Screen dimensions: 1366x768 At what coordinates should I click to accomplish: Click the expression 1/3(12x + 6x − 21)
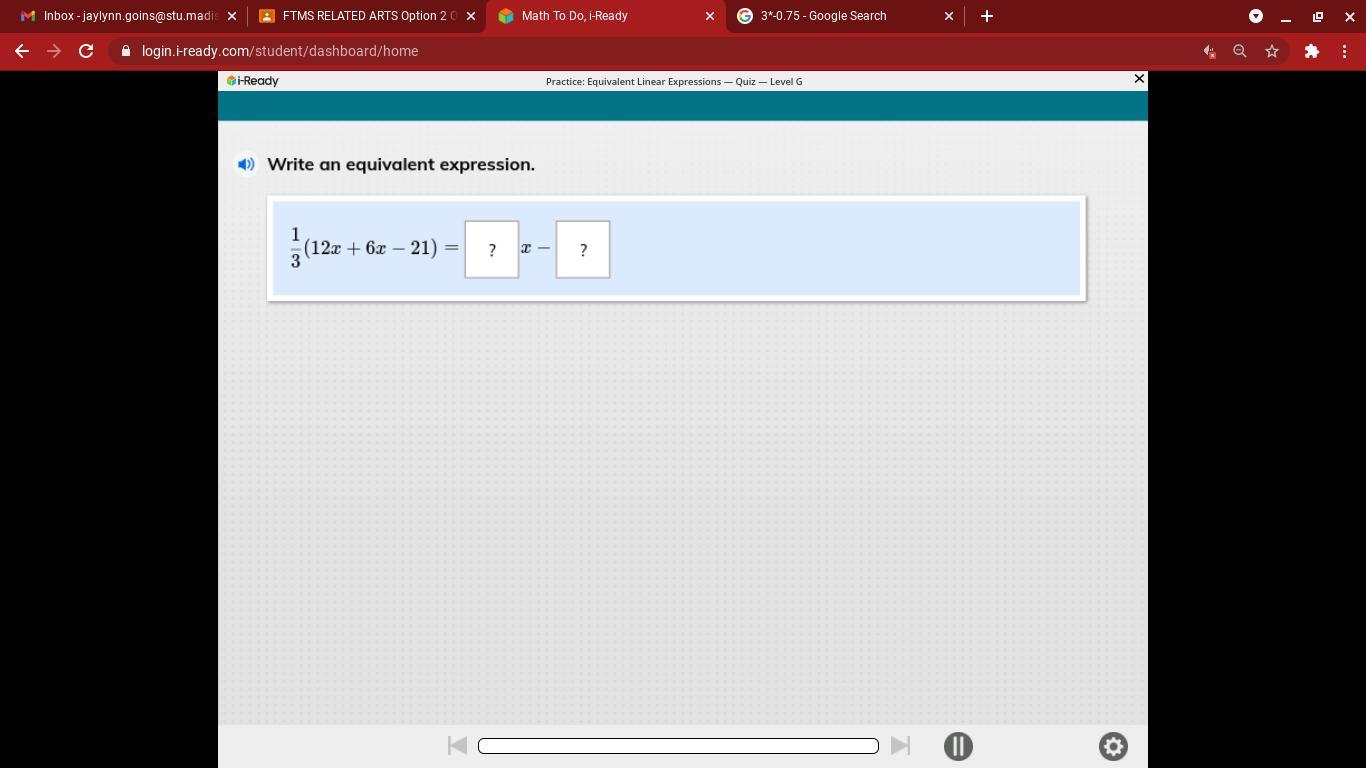pos(364,248)
